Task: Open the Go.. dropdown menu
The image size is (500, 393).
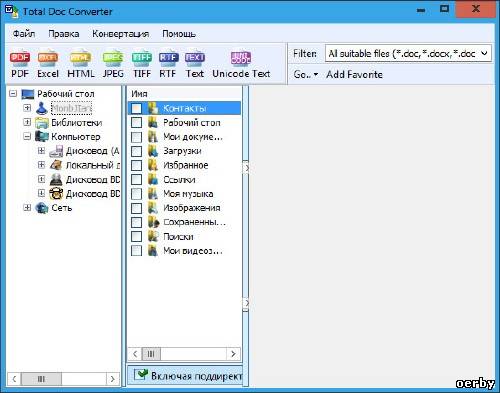Action: (305, 75)
